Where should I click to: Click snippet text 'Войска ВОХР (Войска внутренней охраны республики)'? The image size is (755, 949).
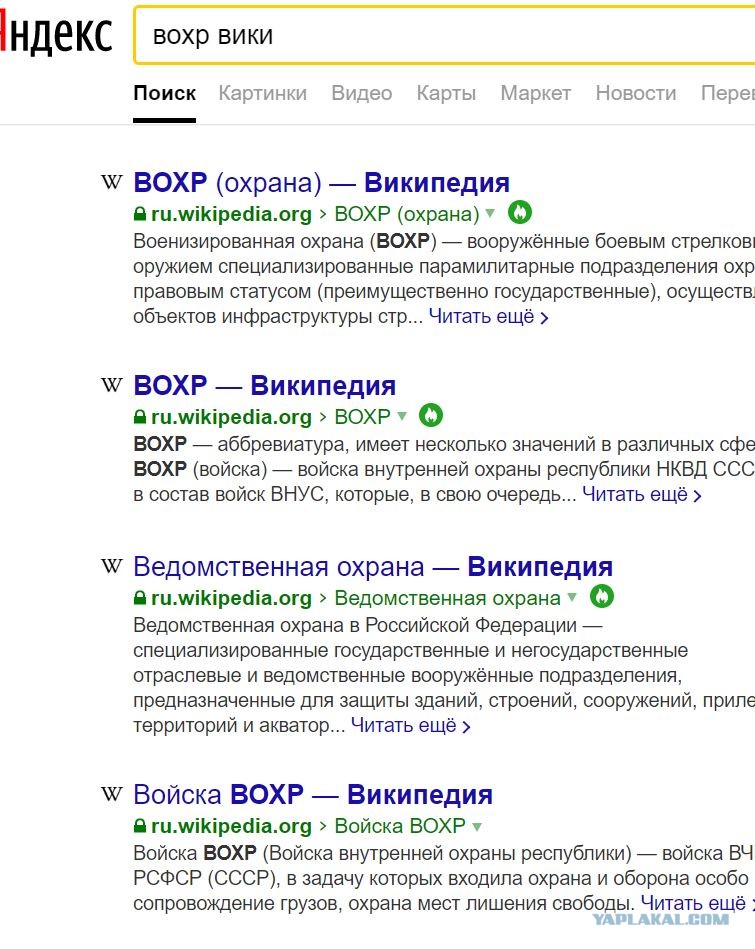[382, 853]
